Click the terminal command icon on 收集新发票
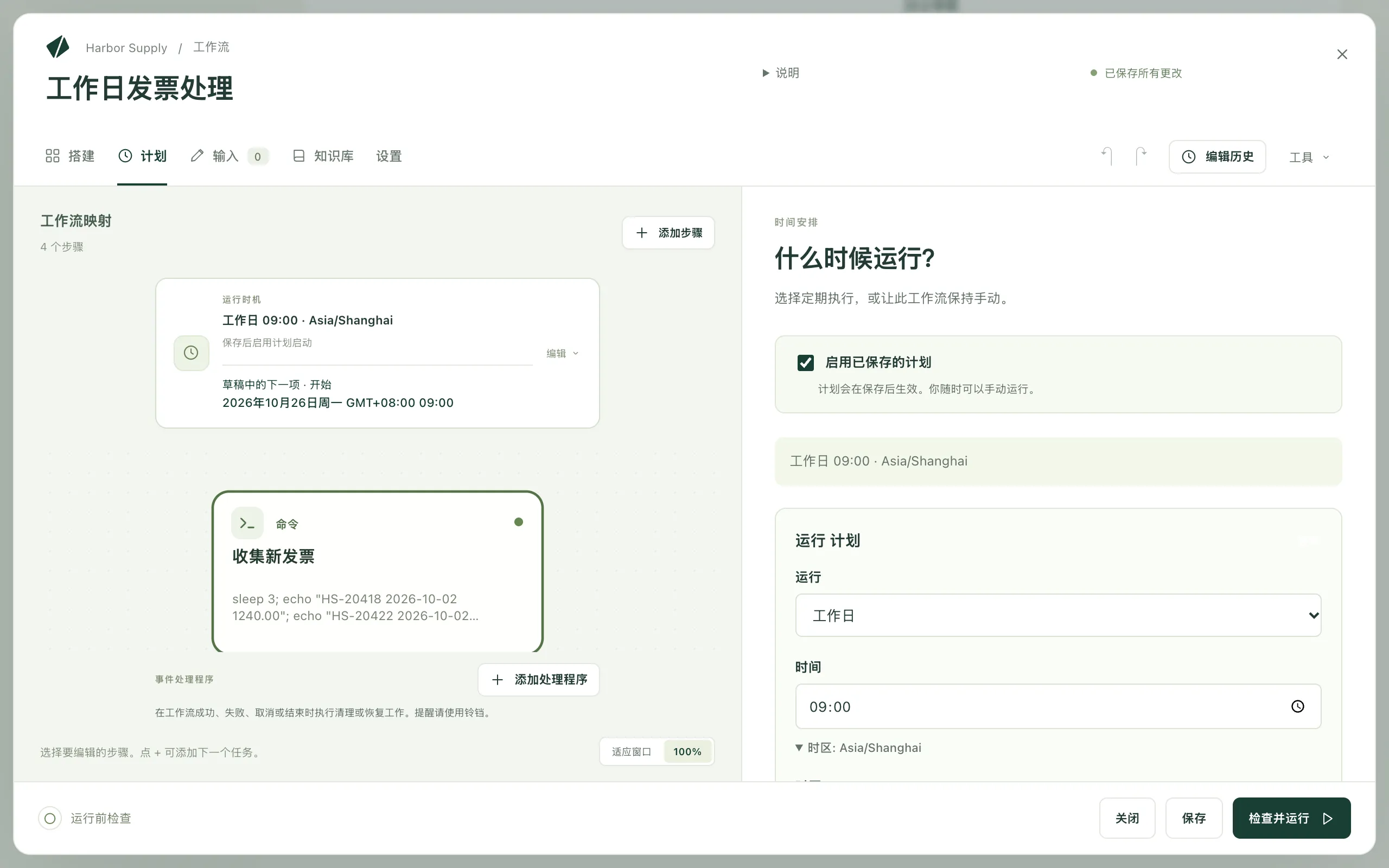 pos(247,523)
